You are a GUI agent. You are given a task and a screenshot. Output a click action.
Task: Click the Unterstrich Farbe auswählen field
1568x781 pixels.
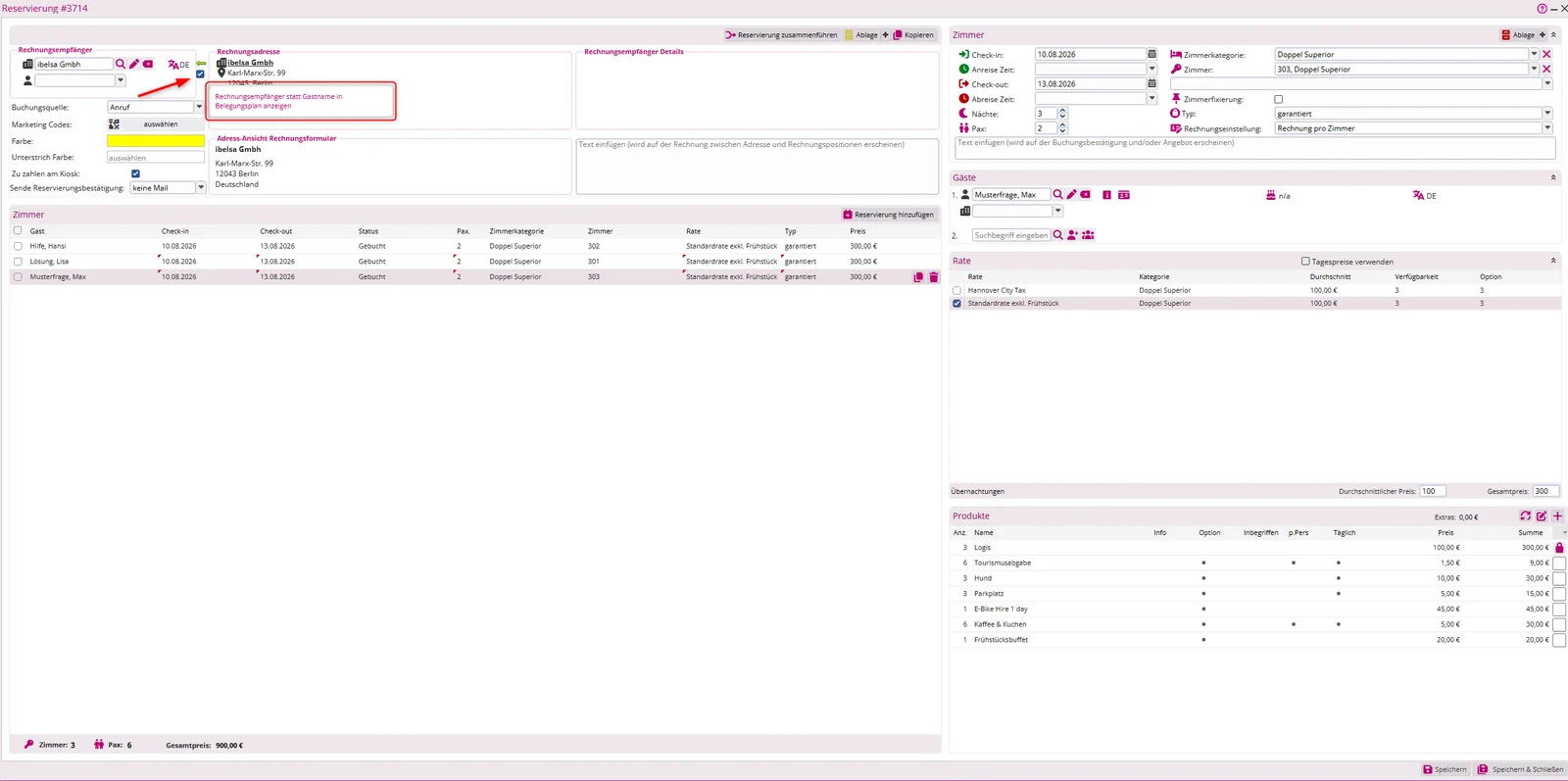156,158
